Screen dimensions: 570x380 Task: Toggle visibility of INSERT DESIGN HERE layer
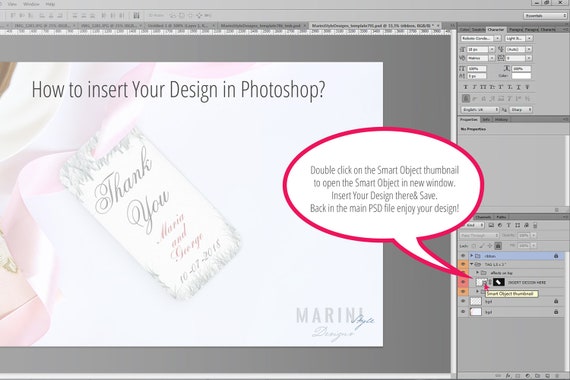463,282
